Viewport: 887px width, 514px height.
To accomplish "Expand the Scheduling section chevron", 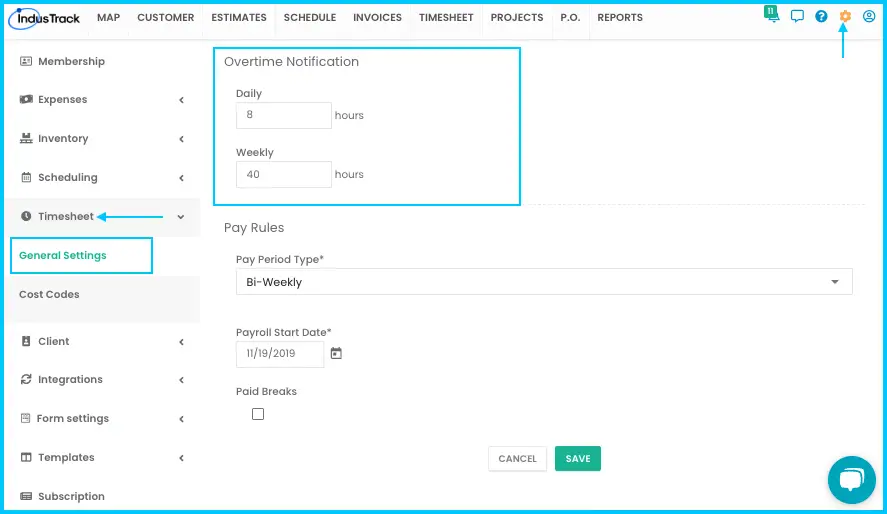I will coord(182,178).
